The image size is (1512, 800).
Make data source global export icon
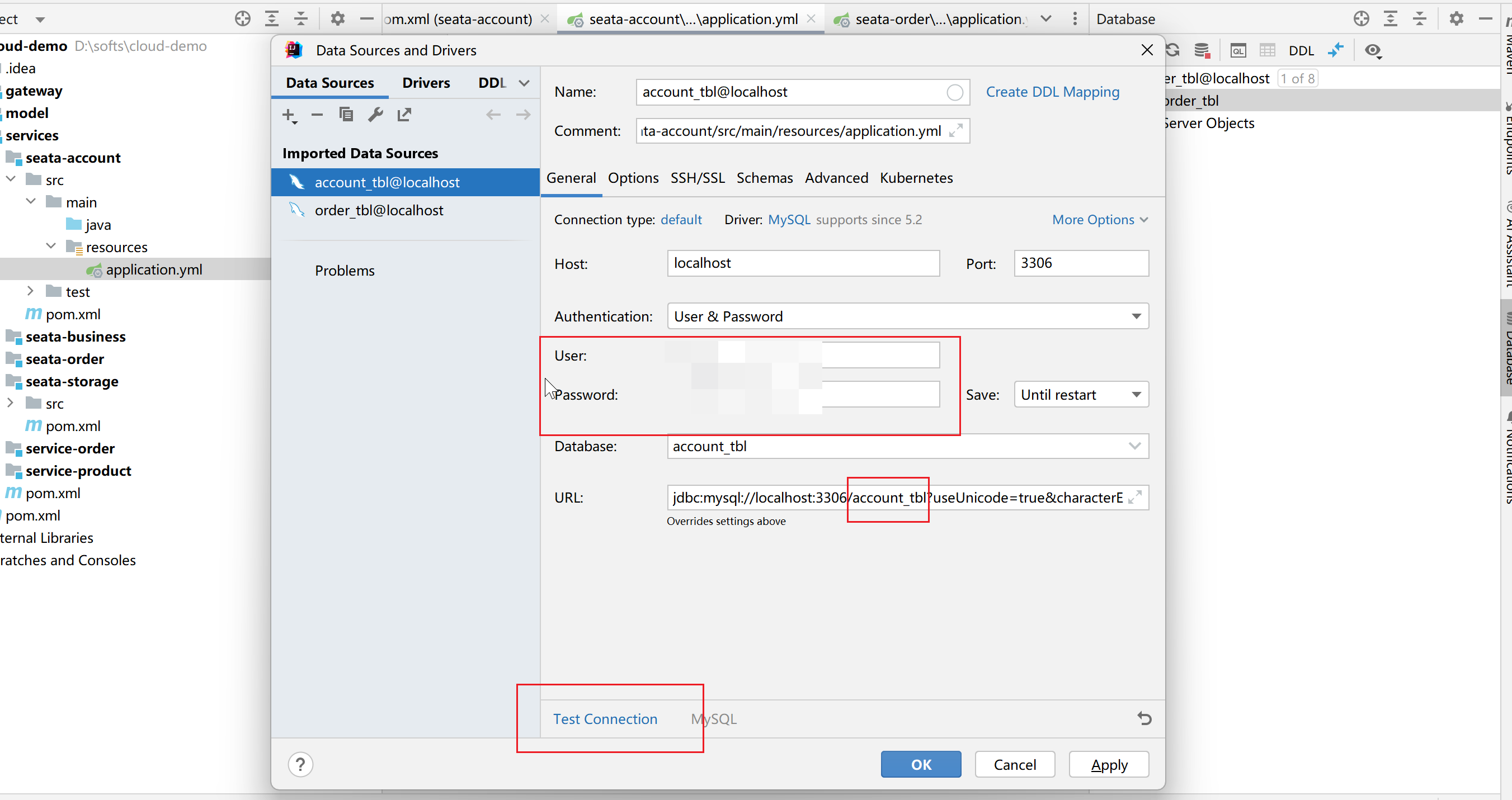404,115
